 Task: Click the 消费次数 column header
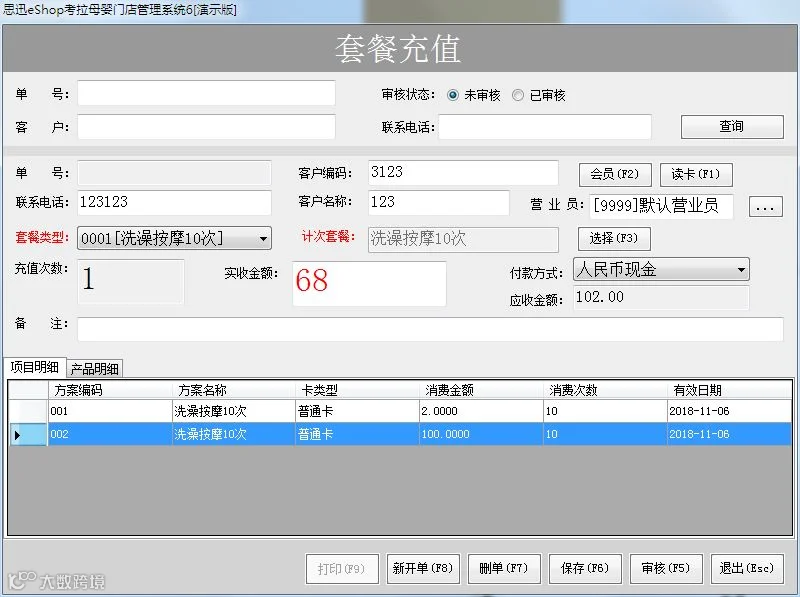pos(605,390)
